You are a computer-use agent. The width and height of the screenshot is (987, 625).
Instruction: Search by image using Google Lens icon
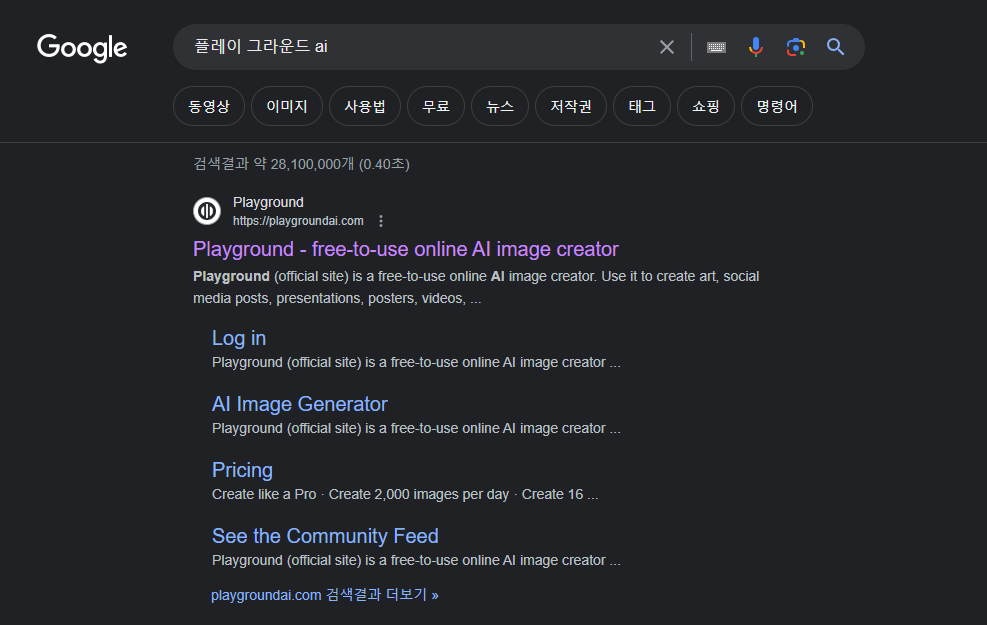point(796,47)
